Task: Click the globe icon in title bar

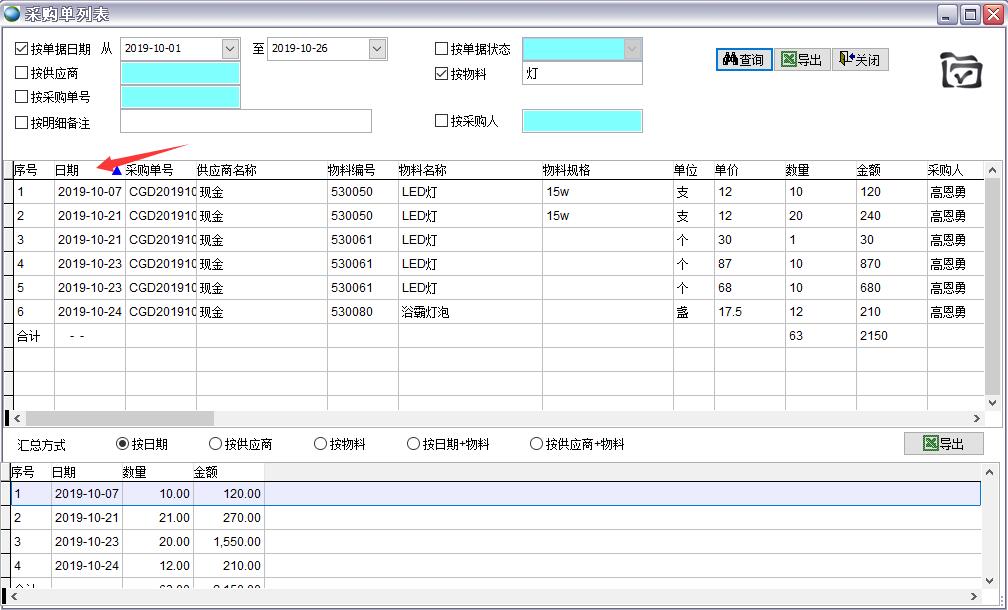Action: click(x=12, y=14)
